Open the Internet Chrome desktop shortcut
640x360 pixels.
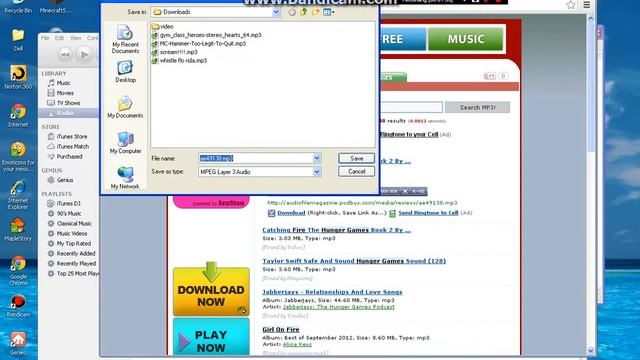coord(18,116)
